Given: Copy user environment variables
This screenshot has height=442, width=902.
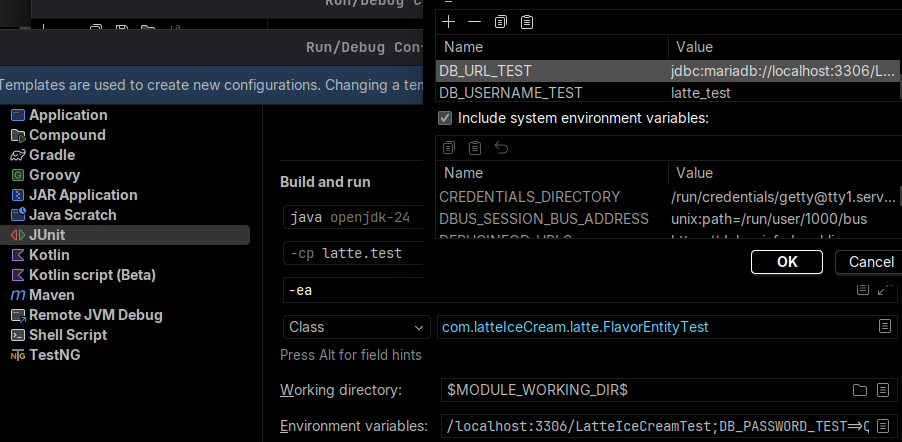Looking at the screenshot, I should coord(500,22).
